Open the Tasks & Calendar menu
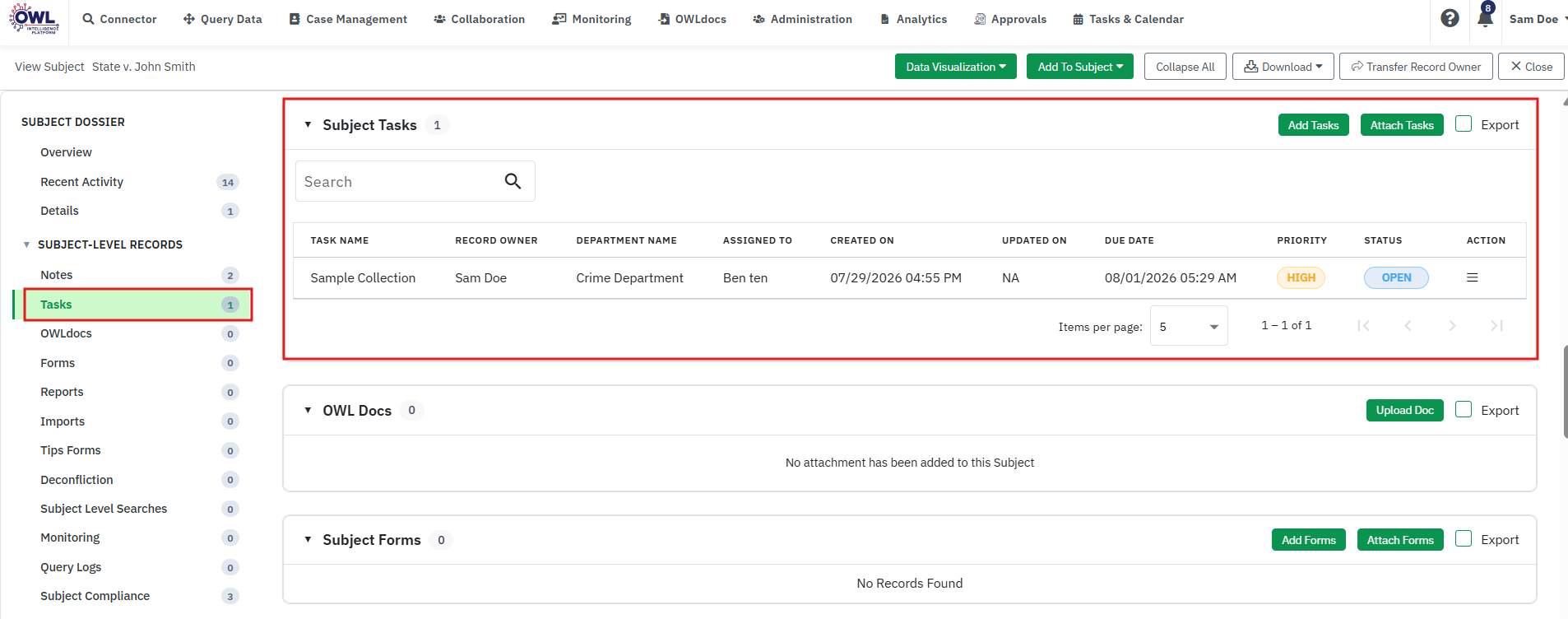1568x619 pixels. 1128,19
